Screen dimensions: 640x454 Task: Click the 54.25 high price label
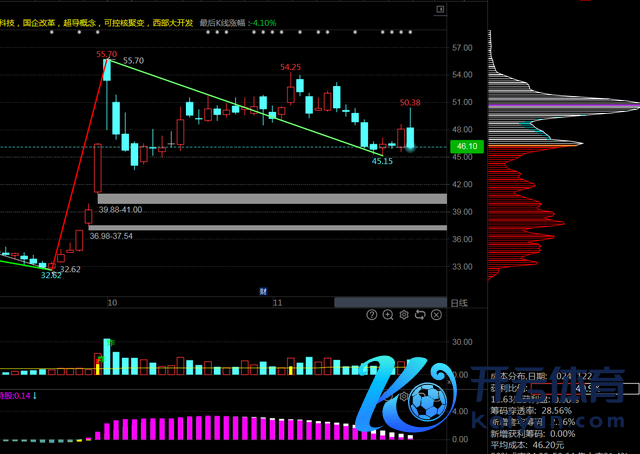tap(290, 67)
